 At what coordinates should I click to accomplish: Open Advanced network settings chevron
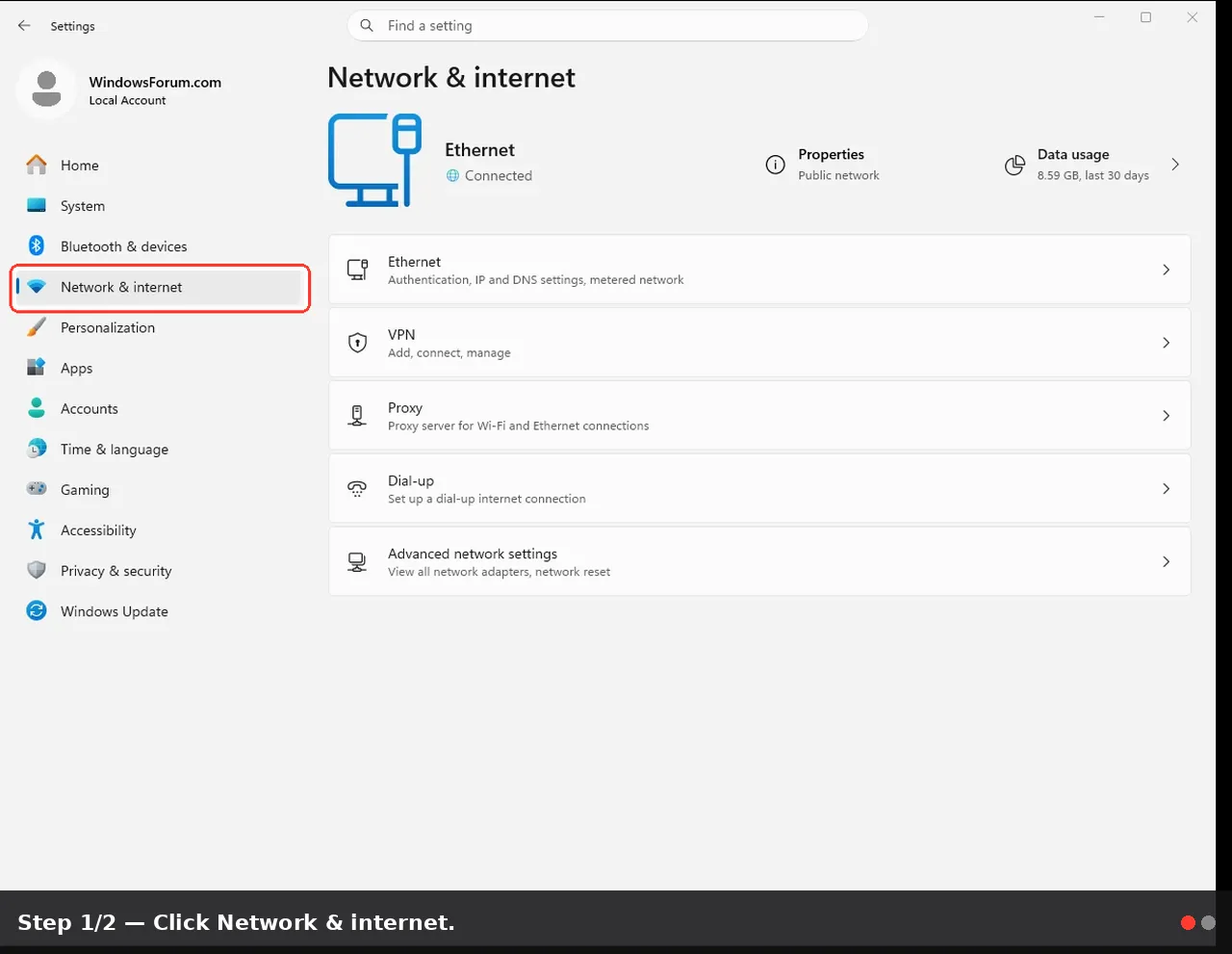click(1166, 561)
